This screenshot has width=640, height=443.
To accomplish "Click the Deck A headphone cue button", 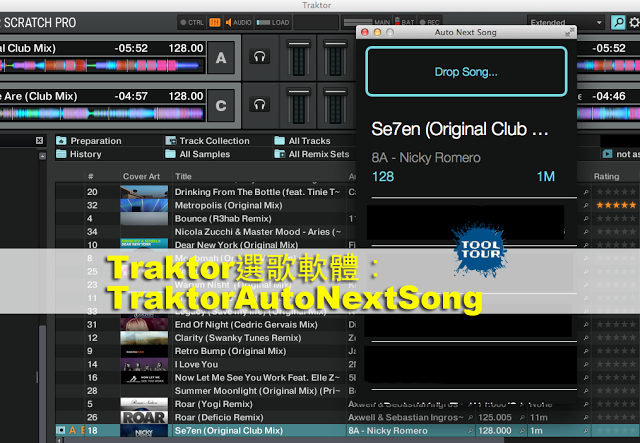I will pos(259,56).
